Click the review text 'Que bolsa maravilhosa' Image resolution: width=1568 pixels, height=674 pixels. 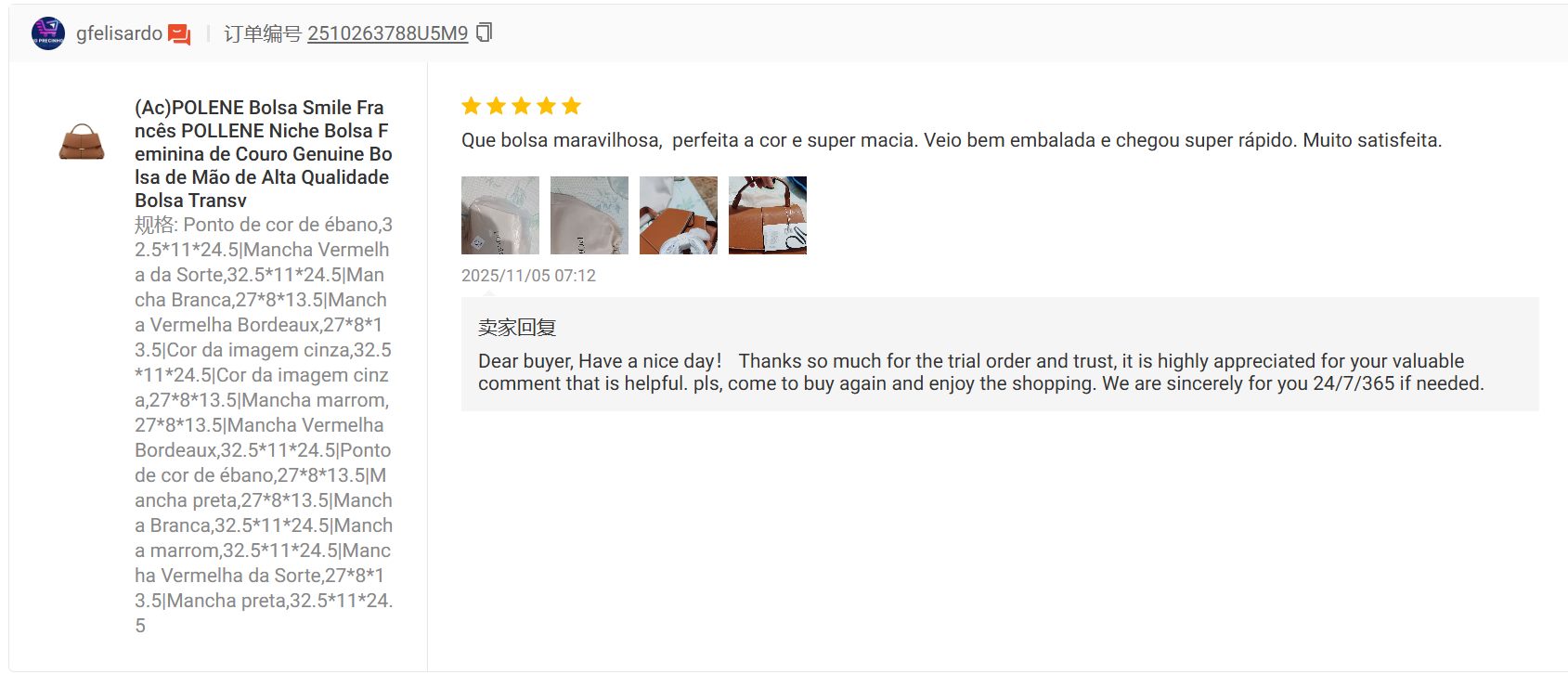(561, 140)
